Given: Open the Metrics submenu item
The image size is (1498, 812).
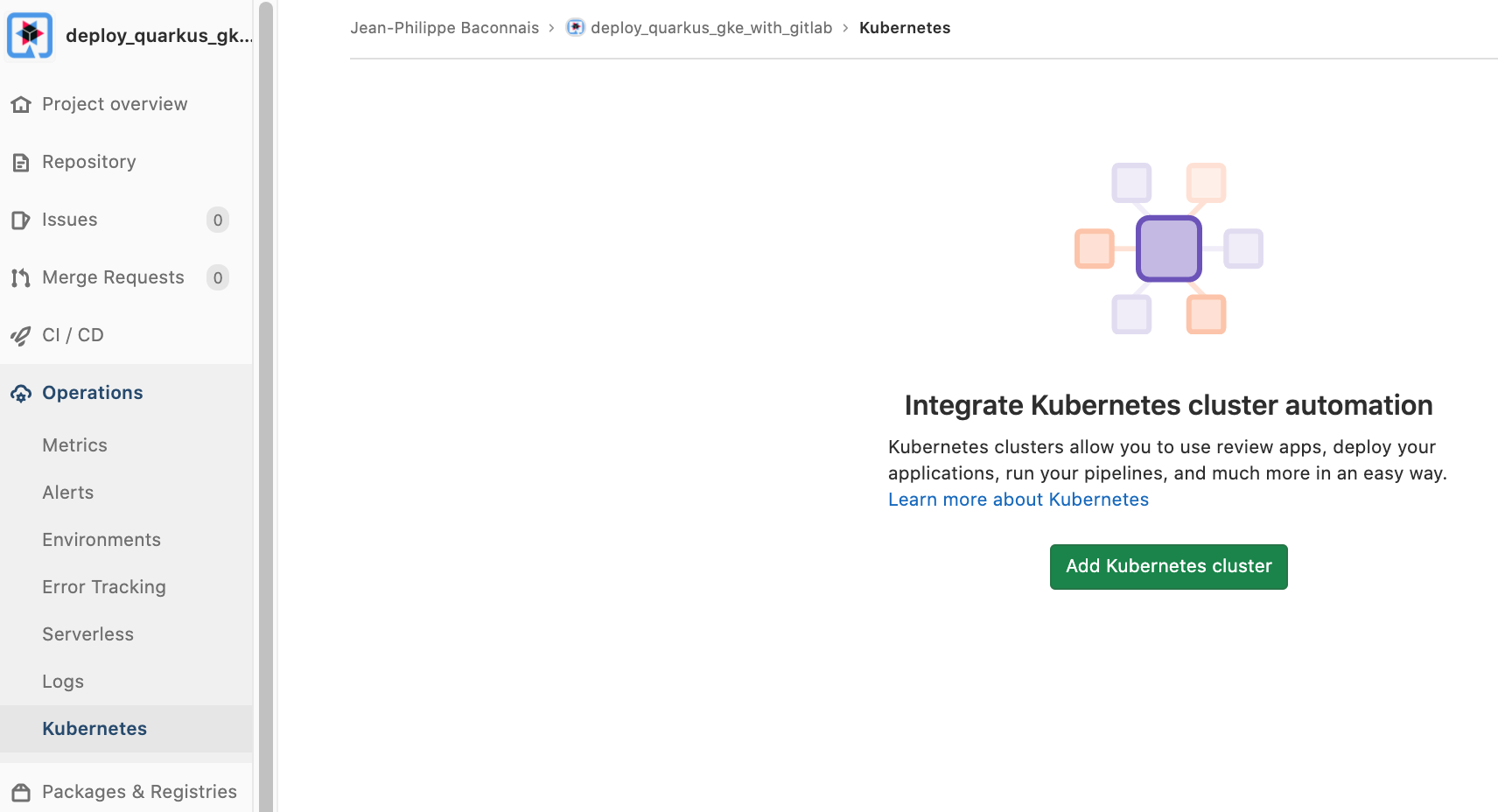Looking at the screenshot, I should (74, 445).
